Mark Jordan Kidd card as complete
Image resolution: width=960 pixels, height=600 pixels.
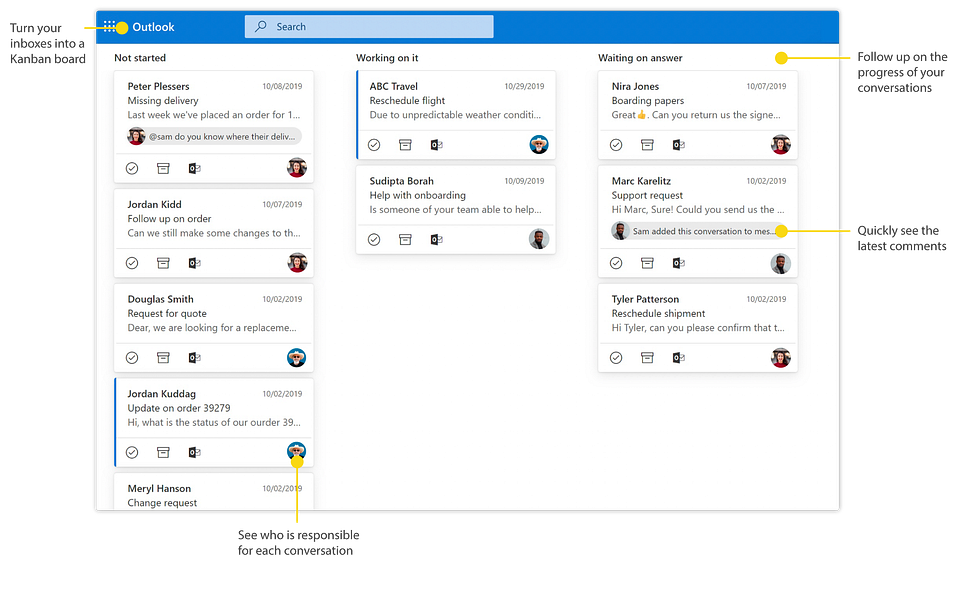pyautogui.click(x=132, y=263)
